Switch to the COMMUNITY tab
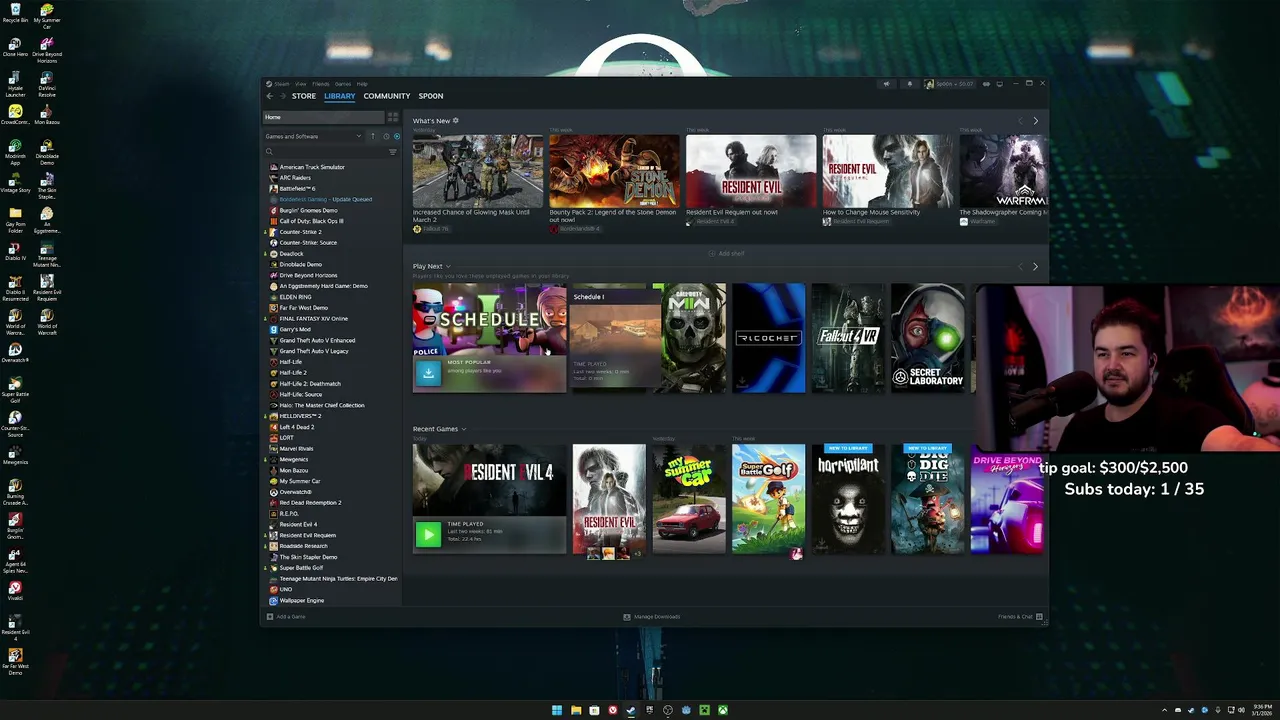Image resolution: width=1280 pixels, height=720 pixels. [387, 96]
